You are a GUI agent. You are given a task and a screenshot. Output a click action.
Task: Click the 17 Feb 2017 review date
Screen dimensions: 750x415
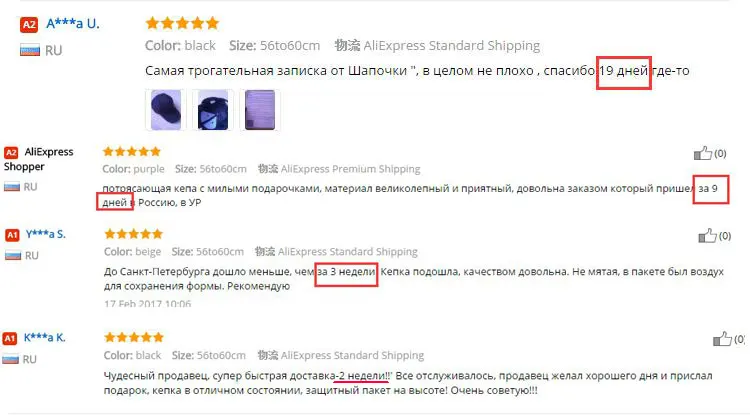[147, 303]
